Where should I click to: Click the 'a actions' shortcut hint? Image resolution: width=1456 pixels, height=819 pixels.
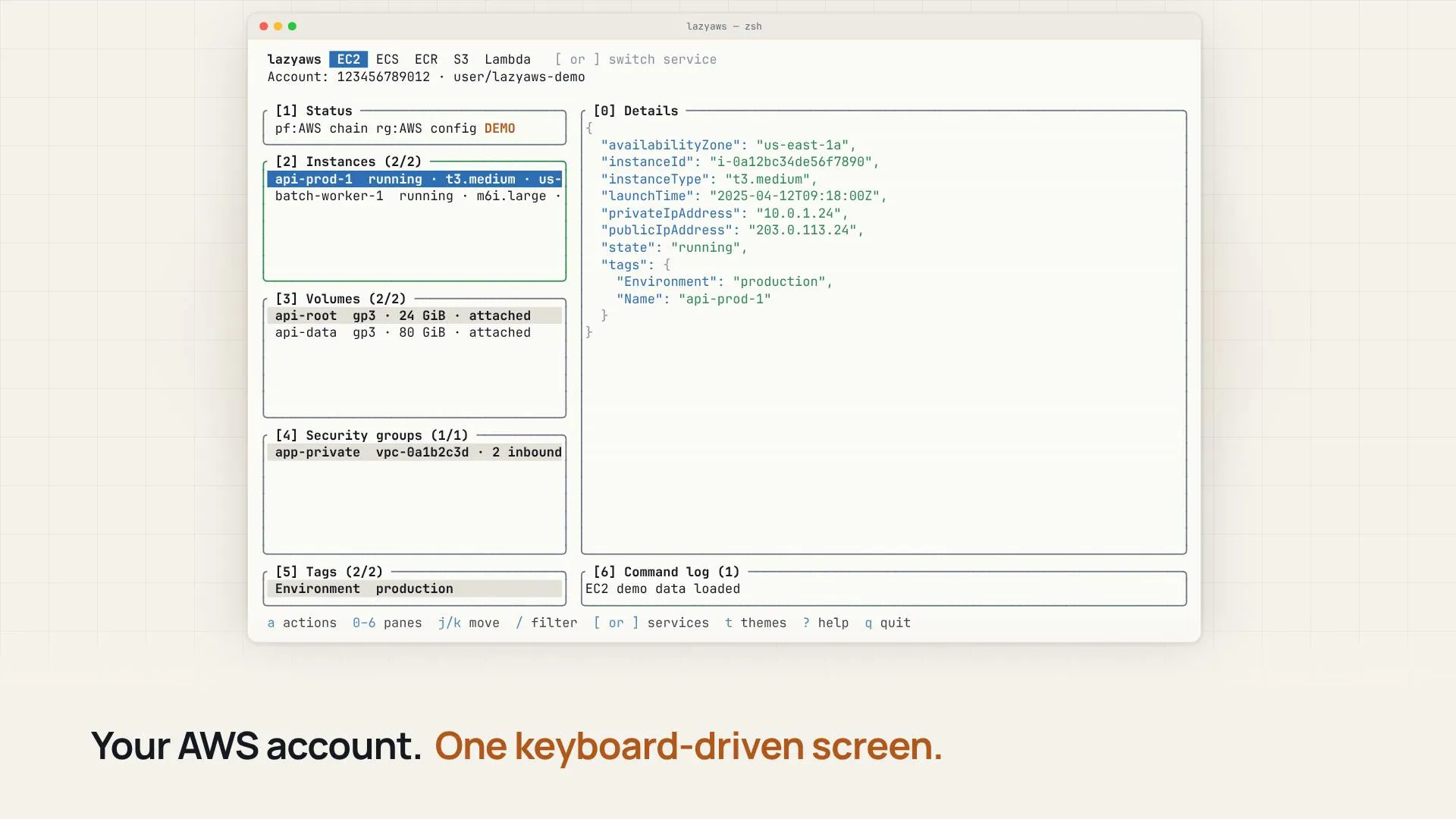[302, 623]
